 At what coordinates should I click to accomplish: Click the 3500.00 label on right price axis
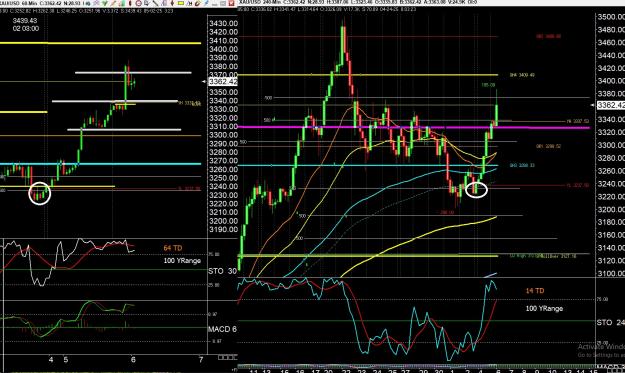(611, 17)
